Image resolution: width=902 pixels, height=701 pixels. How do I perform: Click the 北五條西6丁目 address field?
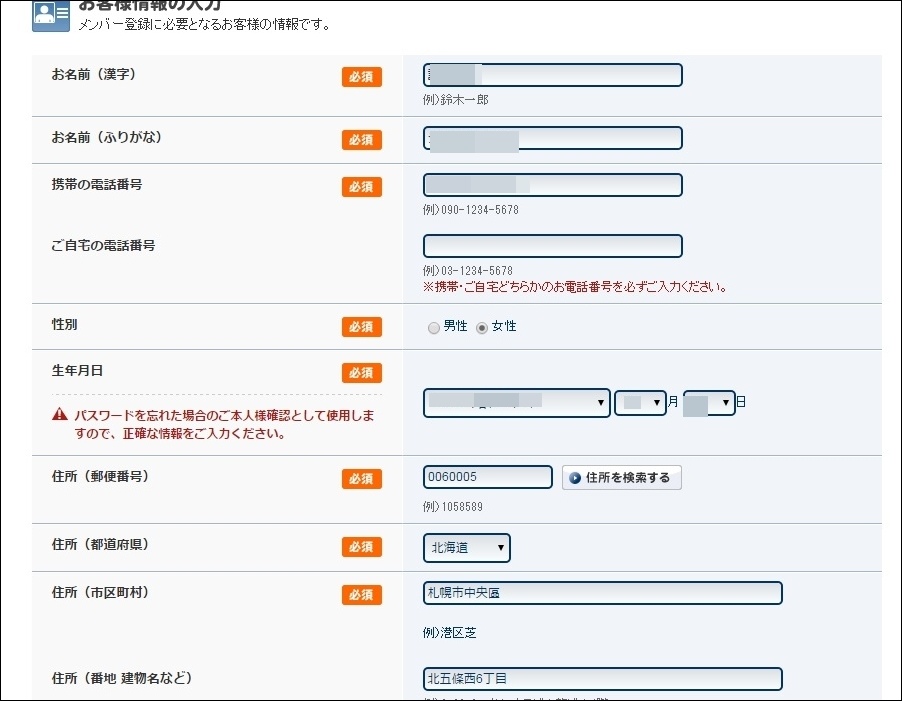click(x=602, y=679)
